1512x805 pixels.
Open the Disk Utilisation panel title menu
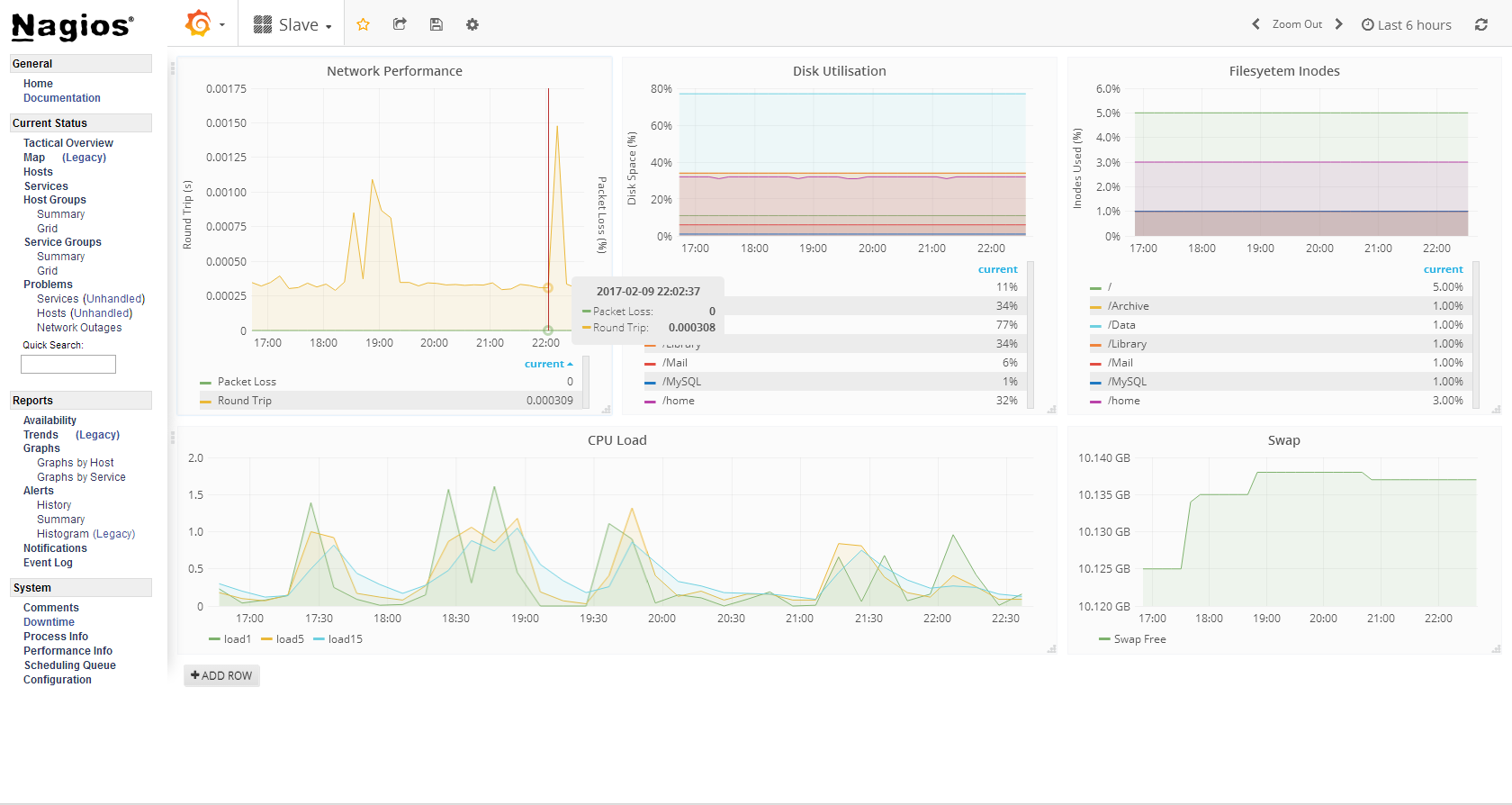tap(839, 71)
